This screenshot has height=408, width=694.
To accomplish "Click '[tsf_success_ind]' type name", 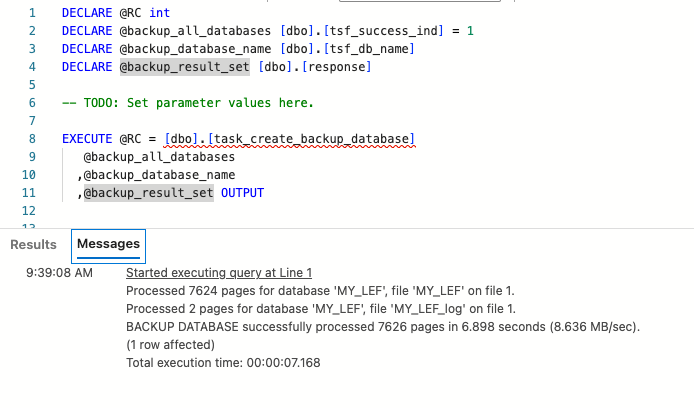I will coord(383,31).
